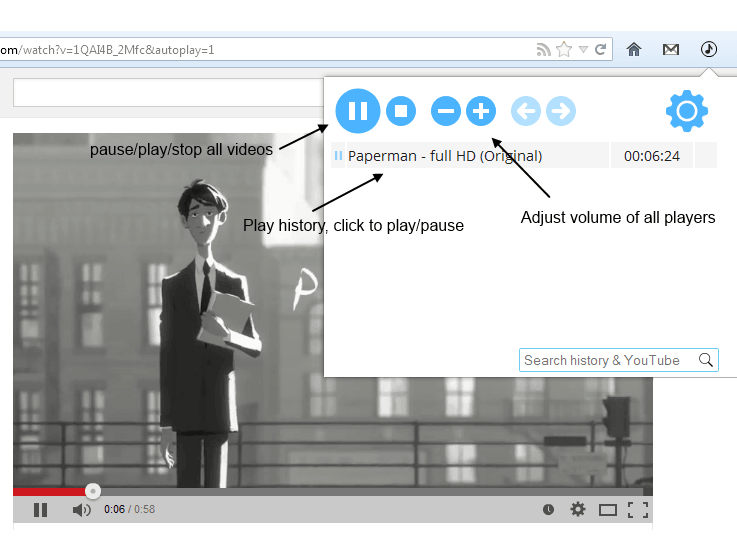The image size is (737, 552).
Task: Mute the YouTube player volume speaker
Action: pos(81,510)
